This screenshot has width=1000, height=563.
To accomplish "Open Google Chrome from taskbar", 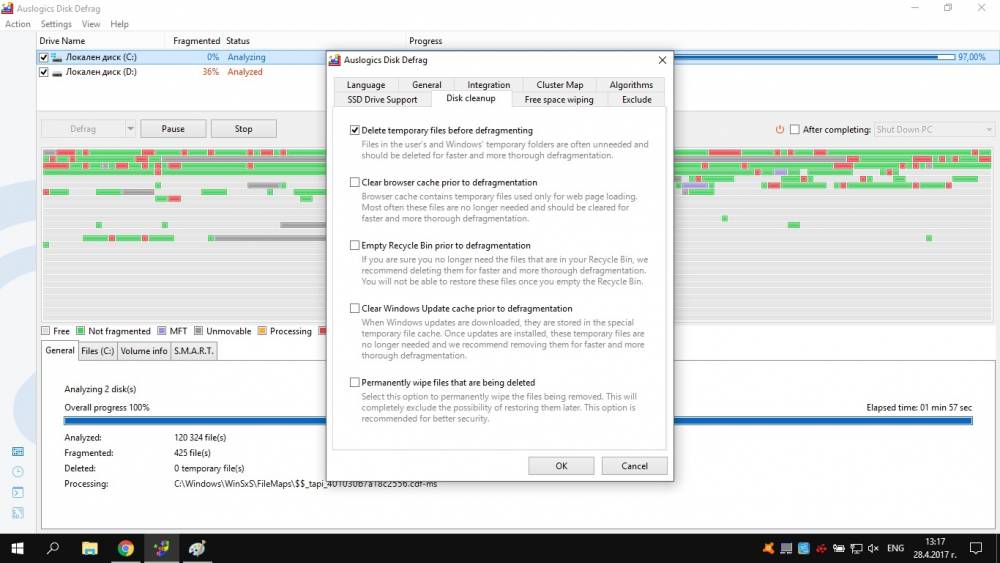I will (x=126, y=548).
